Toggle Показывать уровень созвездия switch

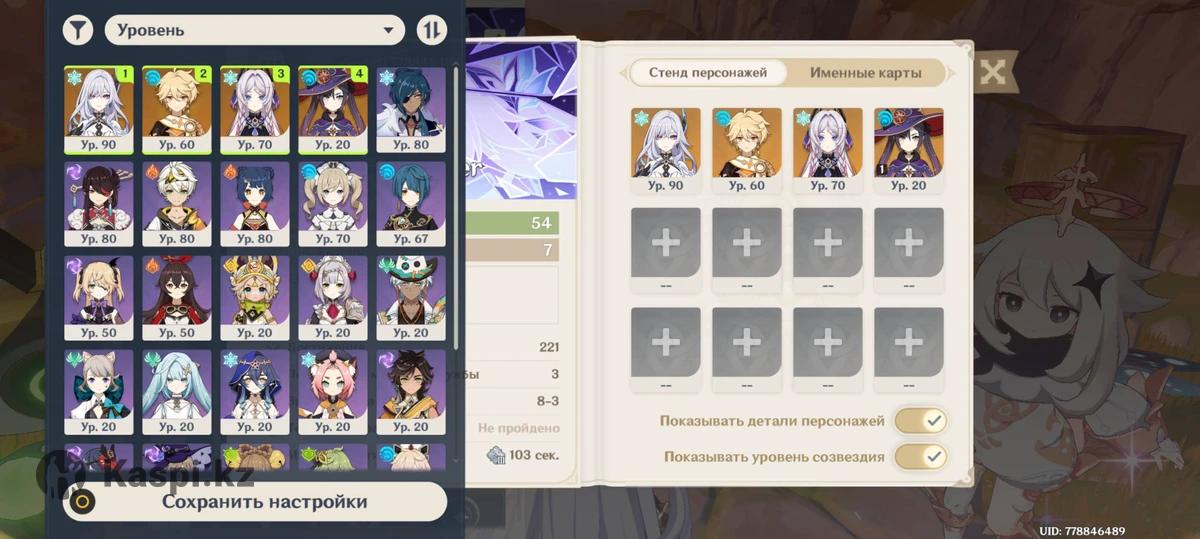(x=920, y=457)
